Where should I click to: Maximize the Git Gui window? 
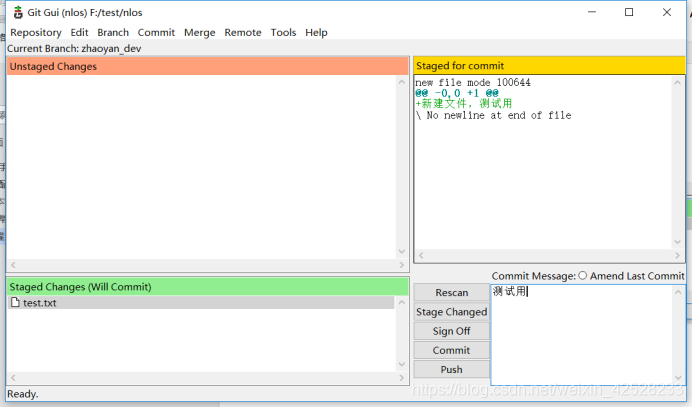click(x=629, y=12)
